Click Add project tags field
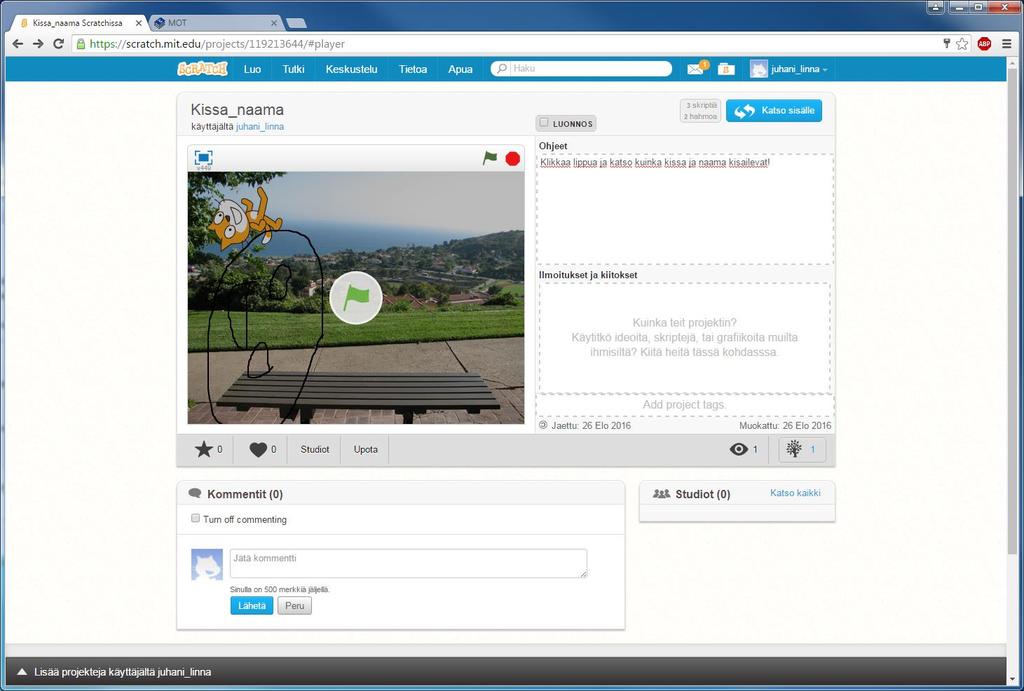Image resolution: width=1024 pixels, height=691 pixels. pyautogui.click(x=685, y=405)
